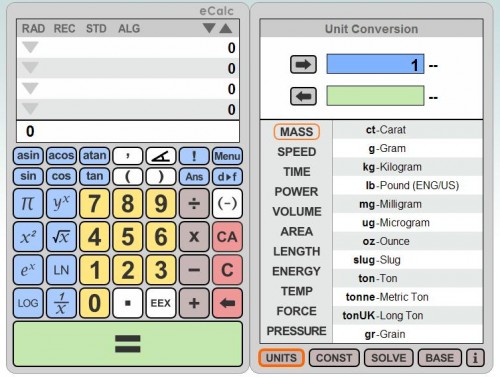Image resolution: width=500 pixels, height=377 pixels.
Task: Click the stack scroll-down triangle in header
Action: [209, 28]
